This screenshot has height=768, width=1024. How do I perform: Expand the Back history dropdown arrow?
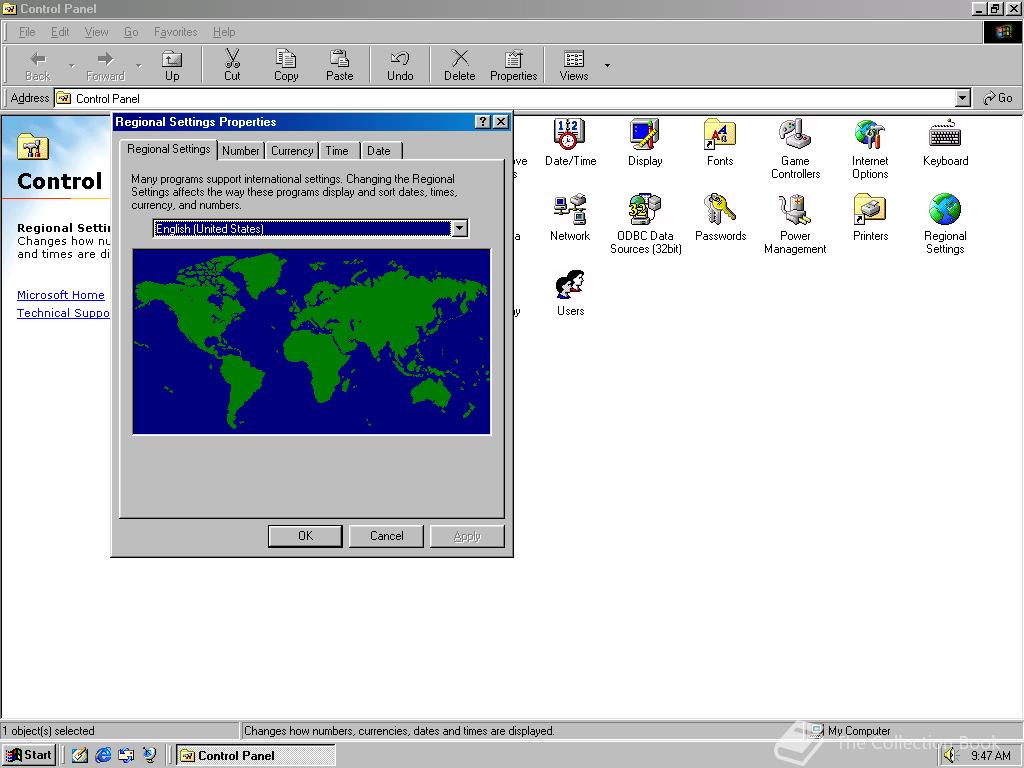click(x=71, y=65)
